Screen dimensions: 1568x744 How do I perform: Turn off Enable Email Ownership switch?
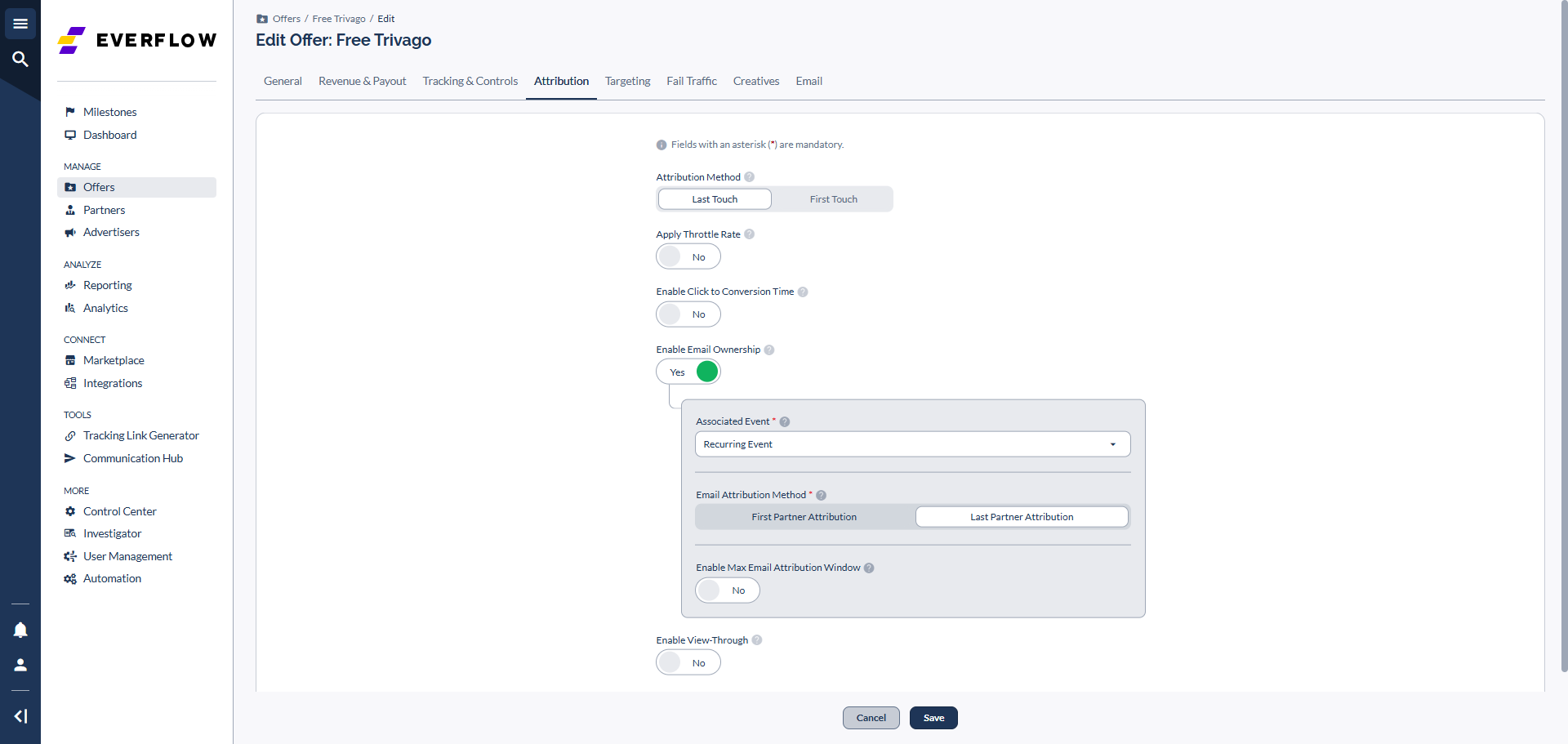tap(688, 372)
